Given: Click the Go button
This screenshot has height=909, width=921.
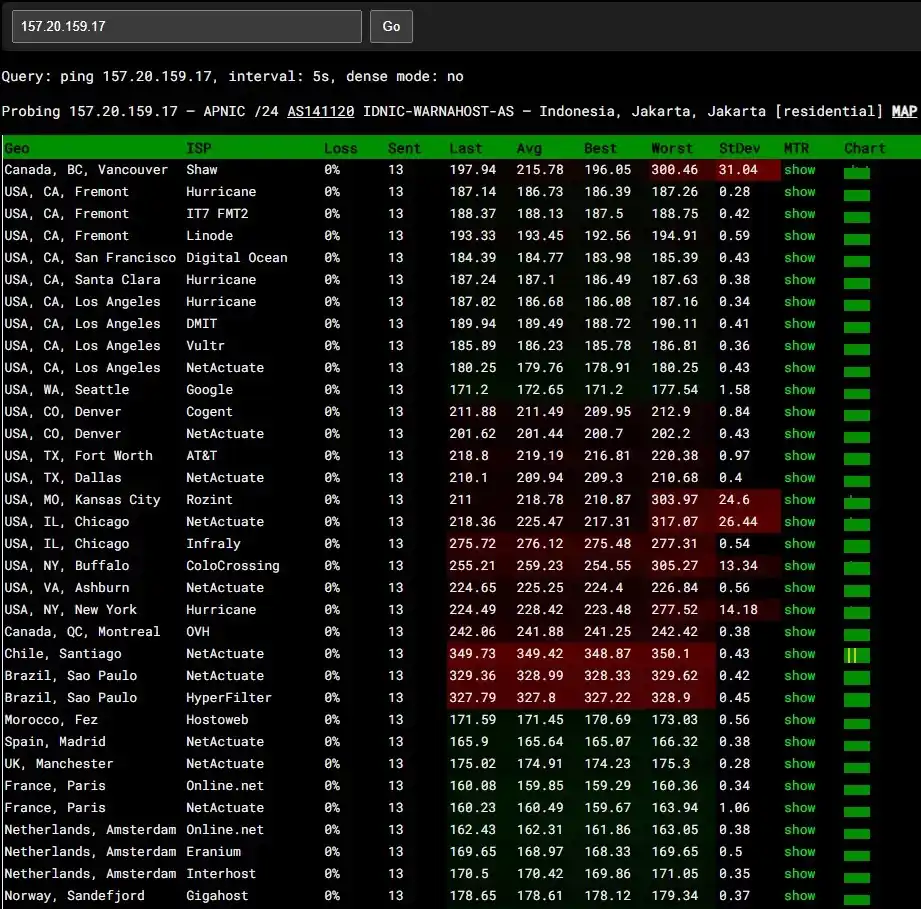Looking at the screenshot, I should click(x=391, y=26).
